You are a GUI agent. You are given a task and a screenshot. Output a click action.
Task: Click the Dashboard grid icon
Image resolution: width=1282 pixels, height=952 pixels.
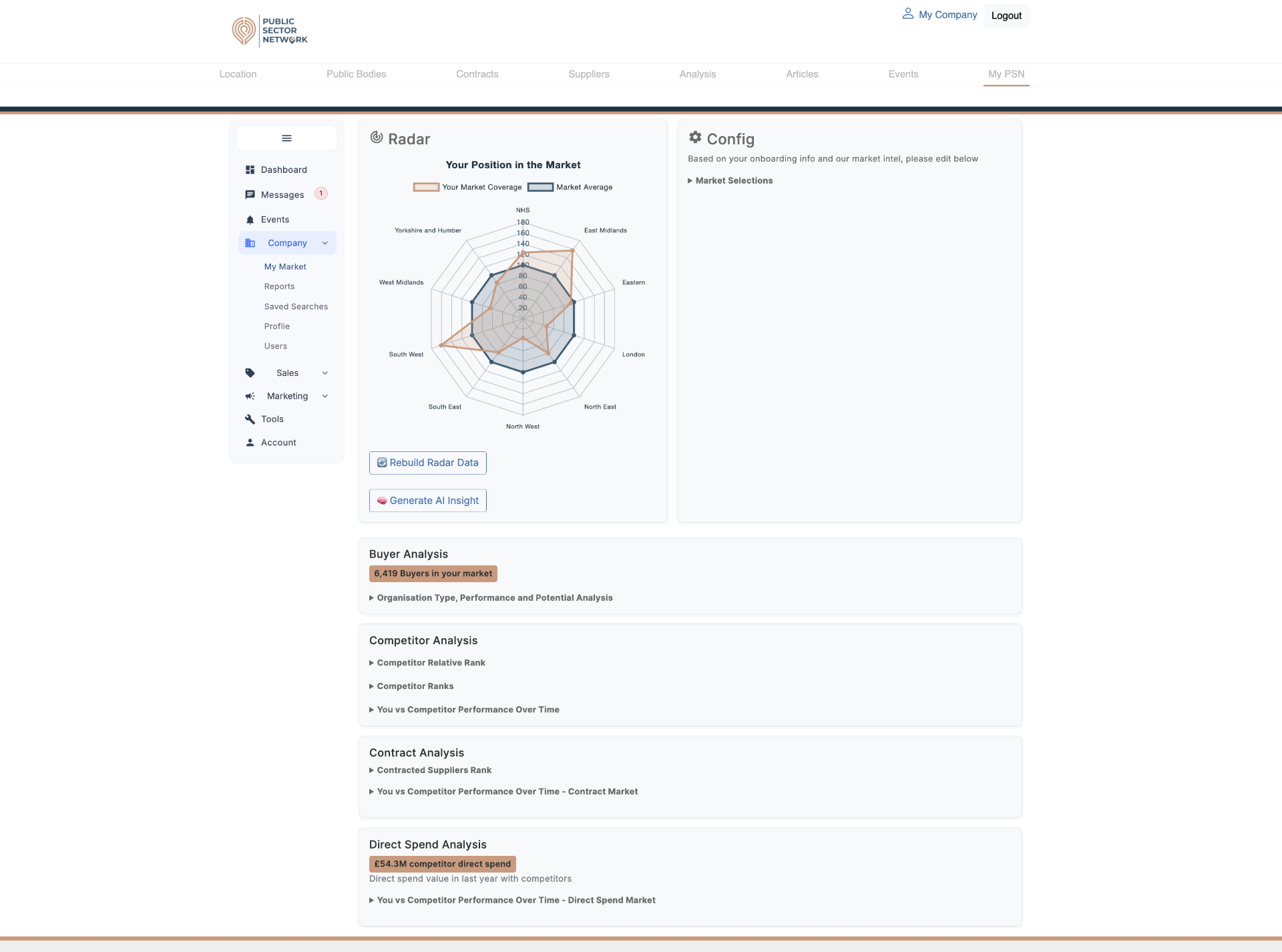(250, 170)
